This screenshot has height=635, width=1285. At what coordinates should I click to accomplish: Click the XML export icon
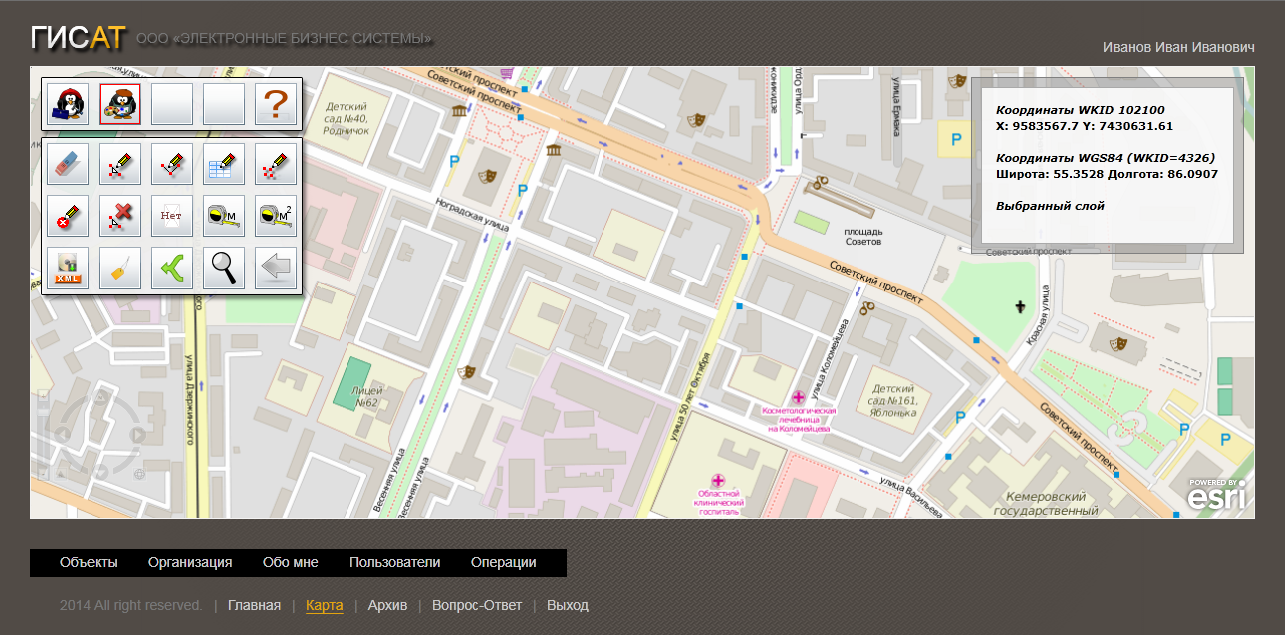pos(68,268)
